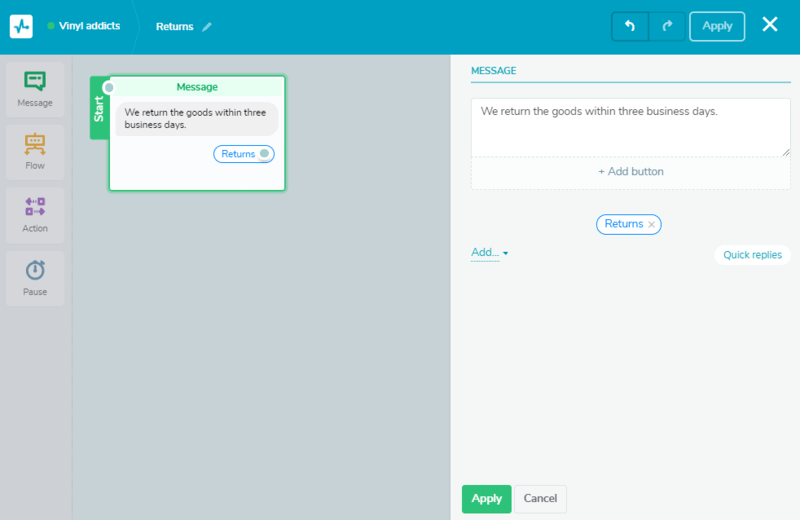Screen dimensions: 800x520
Task: Undo the last change
Action: pos(630,26)
